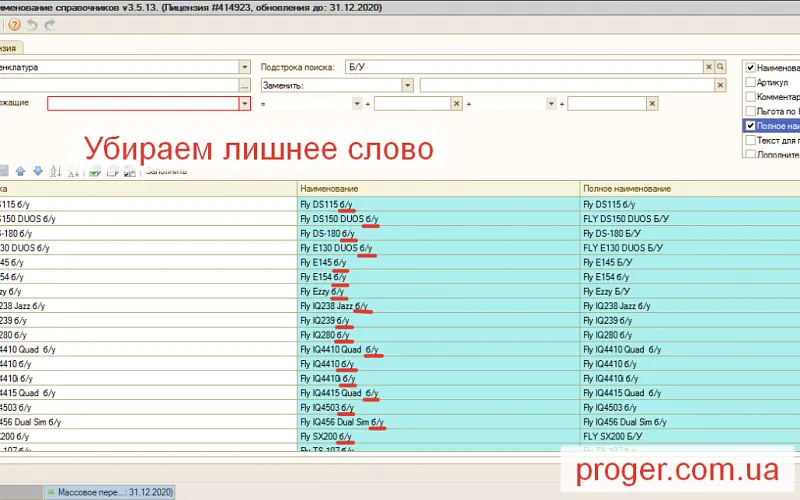This screenshot has height=500, width=800.
Task: Select Наименование cell Fly IQ456 Dual Sim б/у
Action: coord(438,422)
